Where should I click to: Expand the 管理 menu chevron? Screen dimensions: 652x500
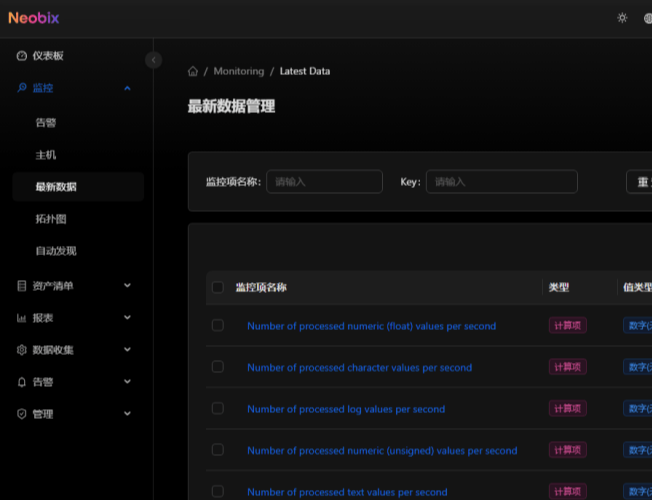pyautogui.click(x=127, y=413)
